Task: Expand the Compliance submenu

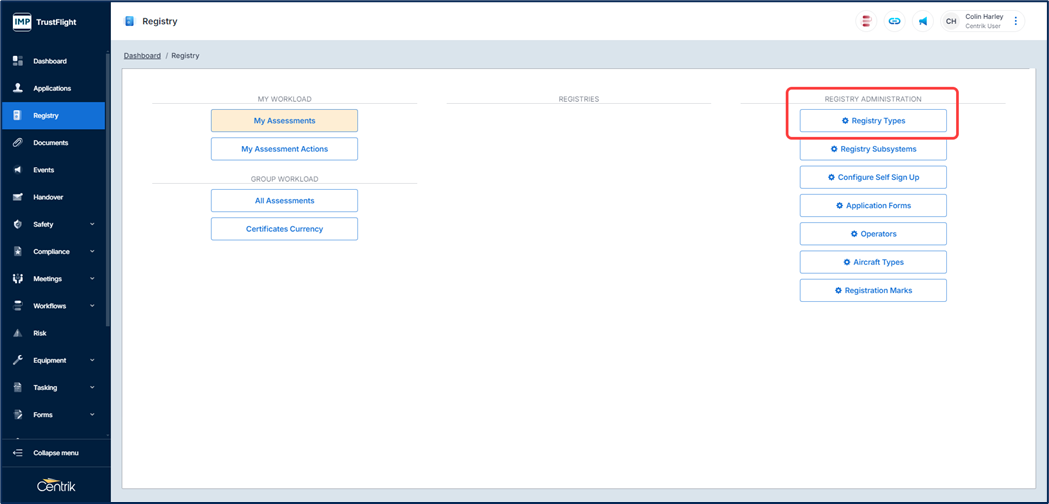Action: click(x=92, y=252)
